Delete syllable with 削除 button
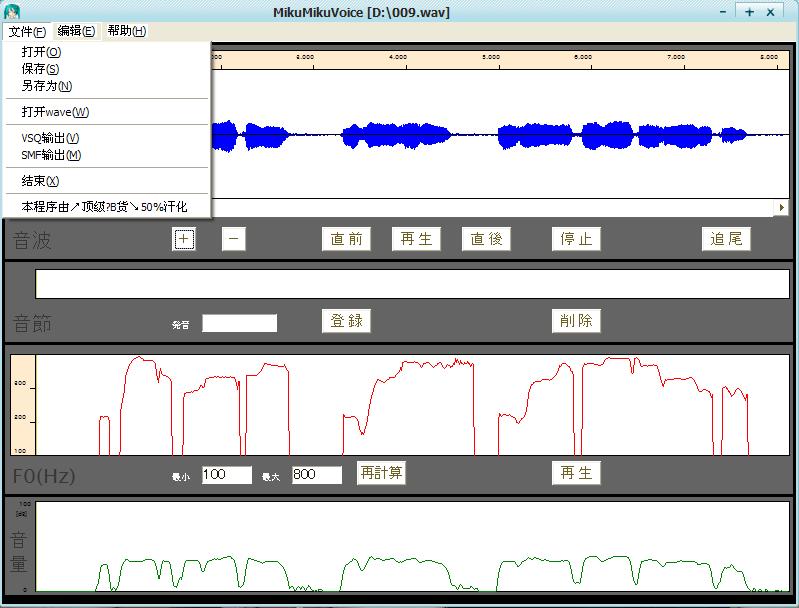 [576, 321]
